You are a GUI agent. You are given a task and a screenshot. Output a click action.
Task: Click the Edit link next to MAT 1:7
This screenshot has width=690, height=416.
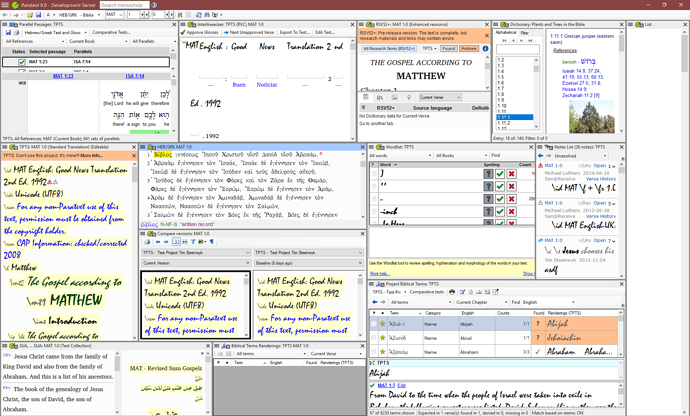[401, 385]
